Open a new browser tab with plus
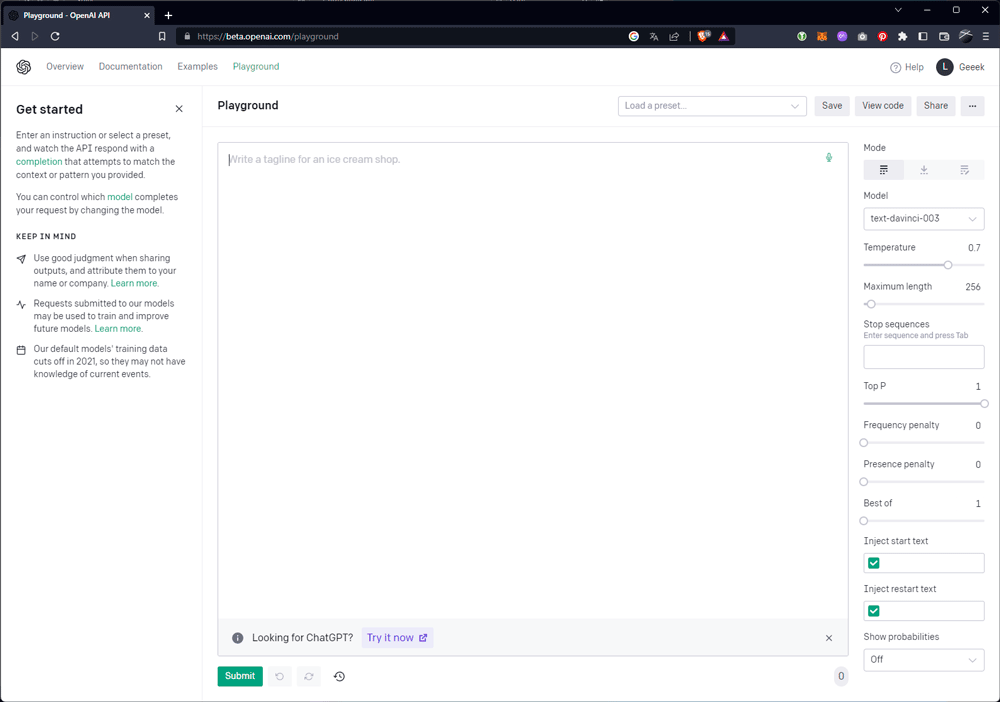1000x702 pixels. point(168,15)
